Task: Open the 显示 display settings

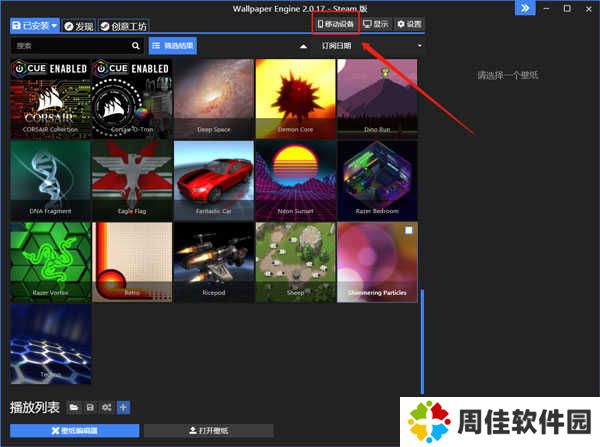Action: (x=375, y=23)
